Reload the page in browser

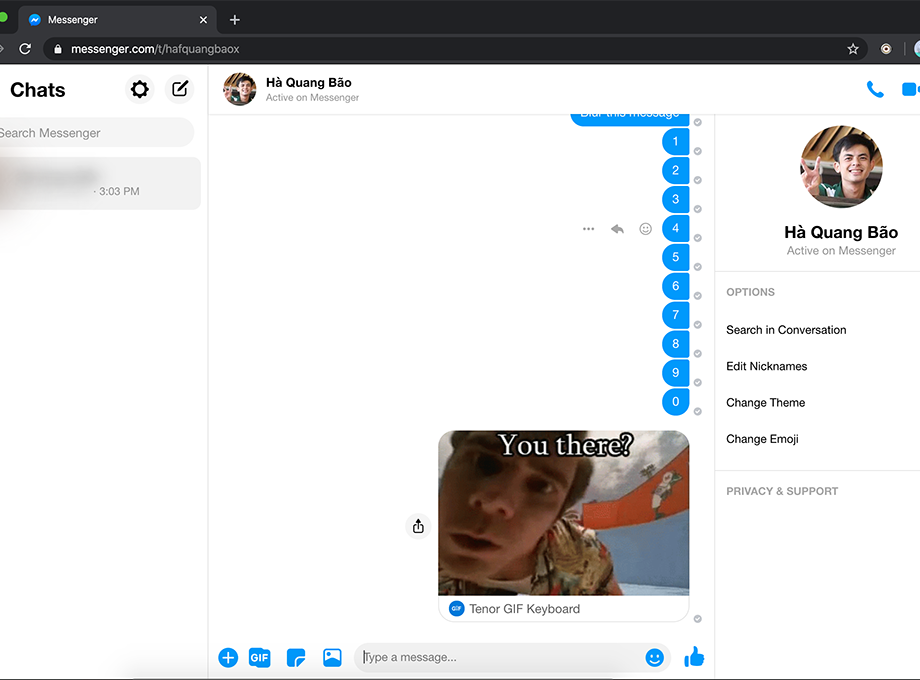25,49
